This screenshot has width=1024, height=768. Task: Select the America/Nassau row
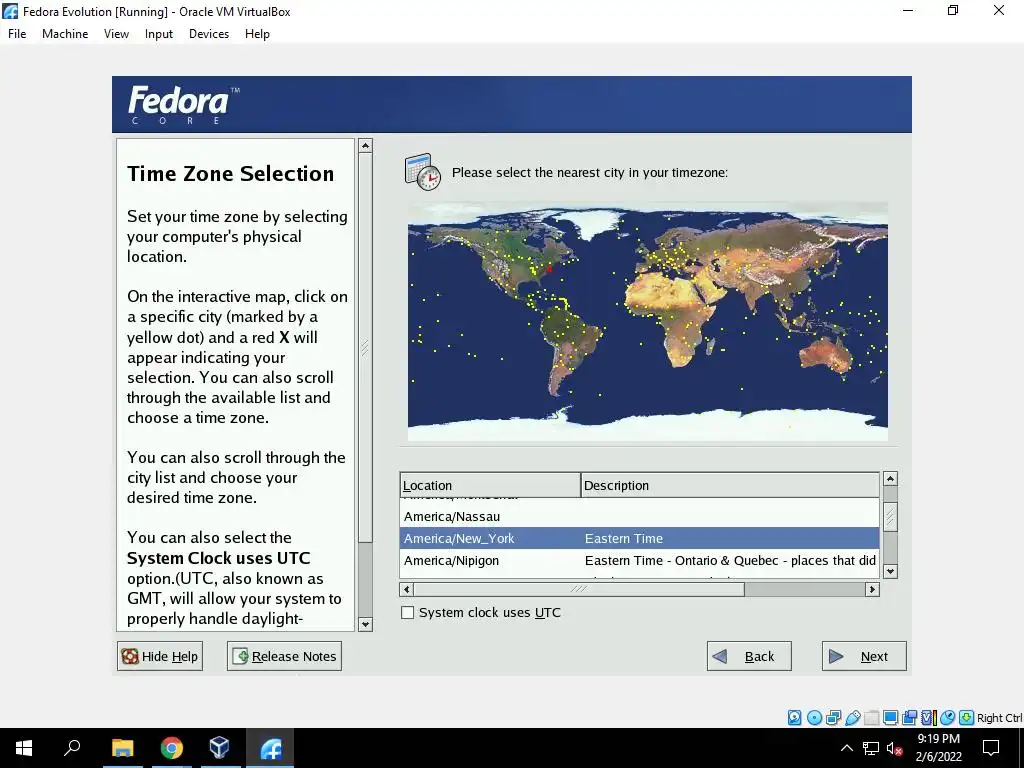pos(639,517)
